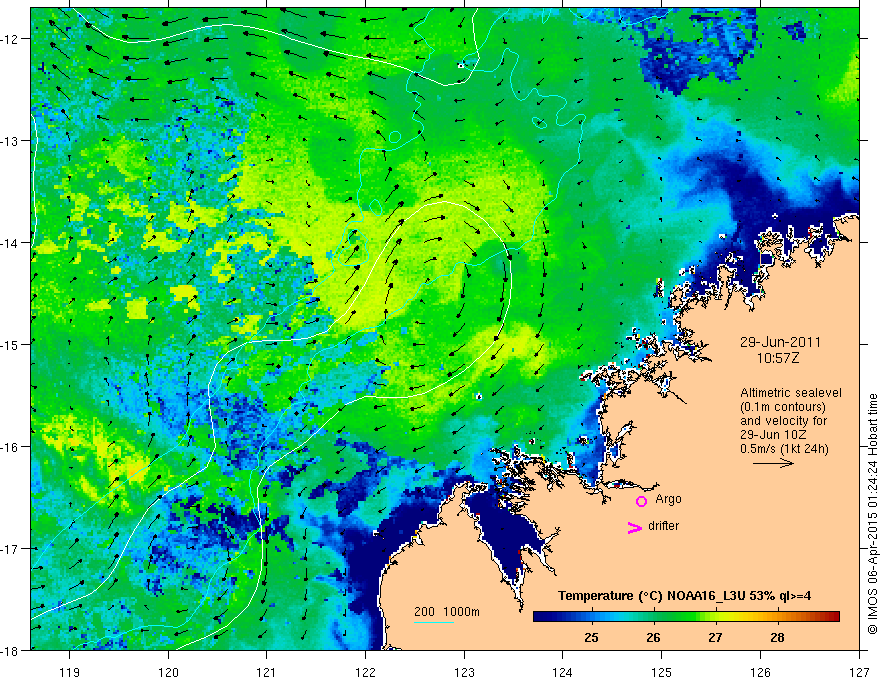
Task: Click the latitude axis label -13
Action: (x=11, y=141)
